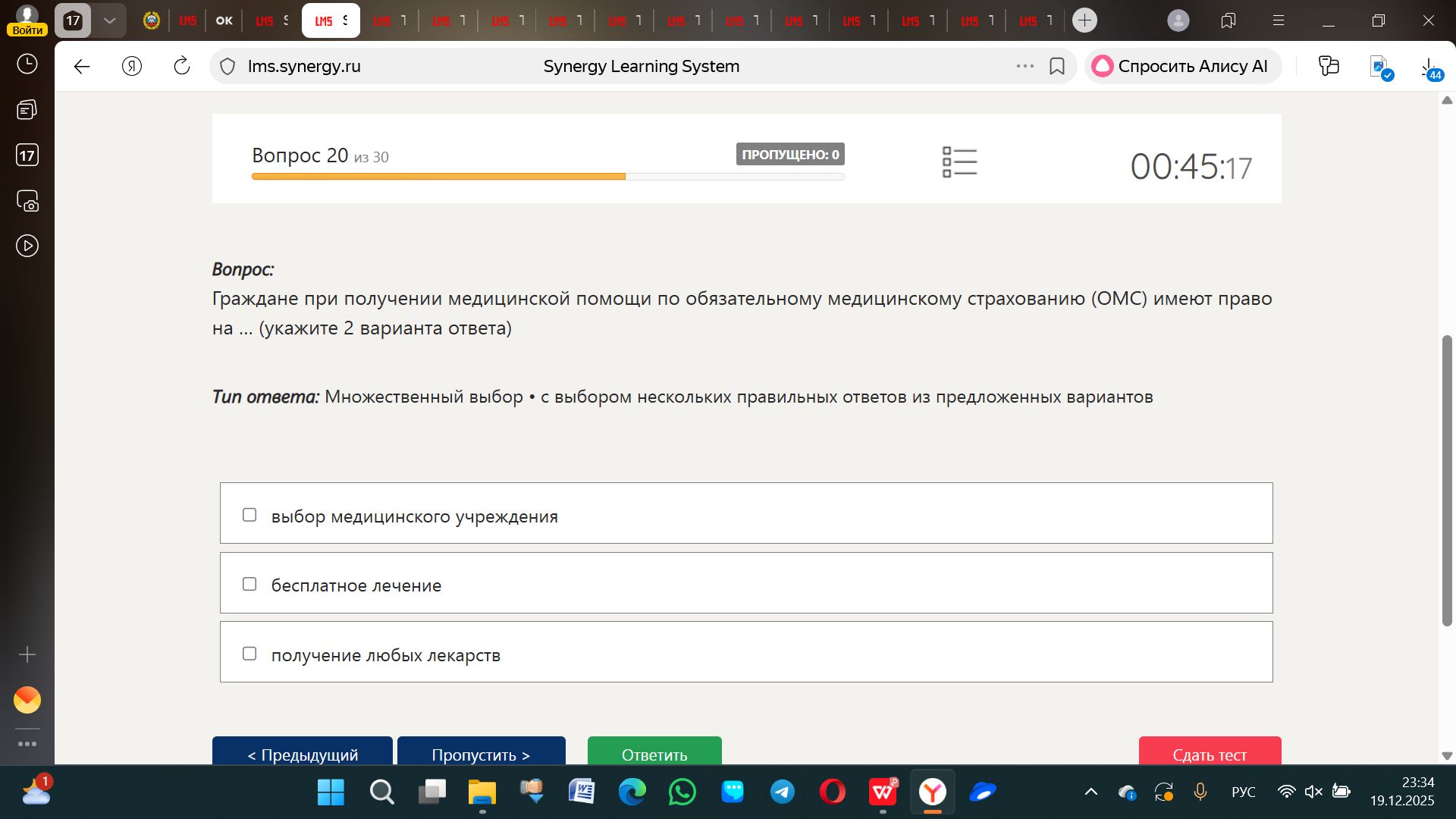Open the collections icon in sidebar
1456x819 pixels.
pyautogui.click(x=27, y=110)
